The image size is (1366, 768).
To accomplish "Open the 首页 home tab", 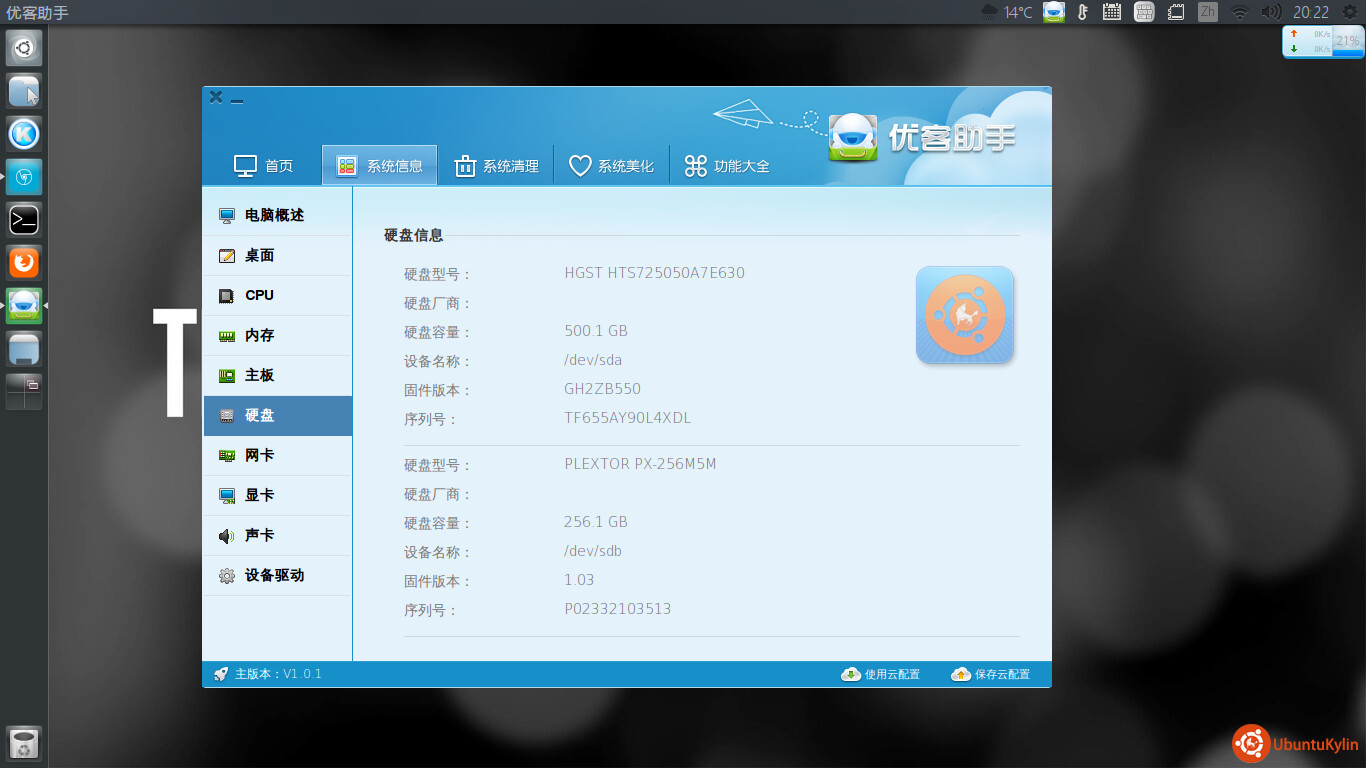I will pos(264,166).
